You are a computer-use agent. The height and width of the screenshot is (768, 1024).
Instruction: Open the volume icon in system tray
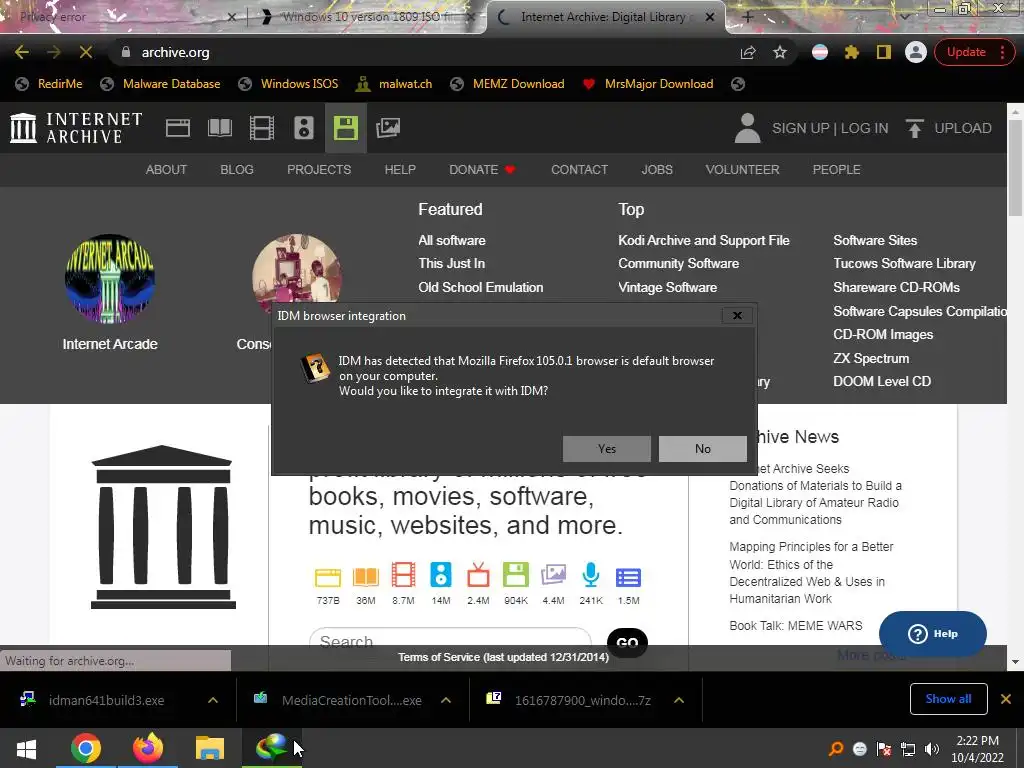(933, 749)
